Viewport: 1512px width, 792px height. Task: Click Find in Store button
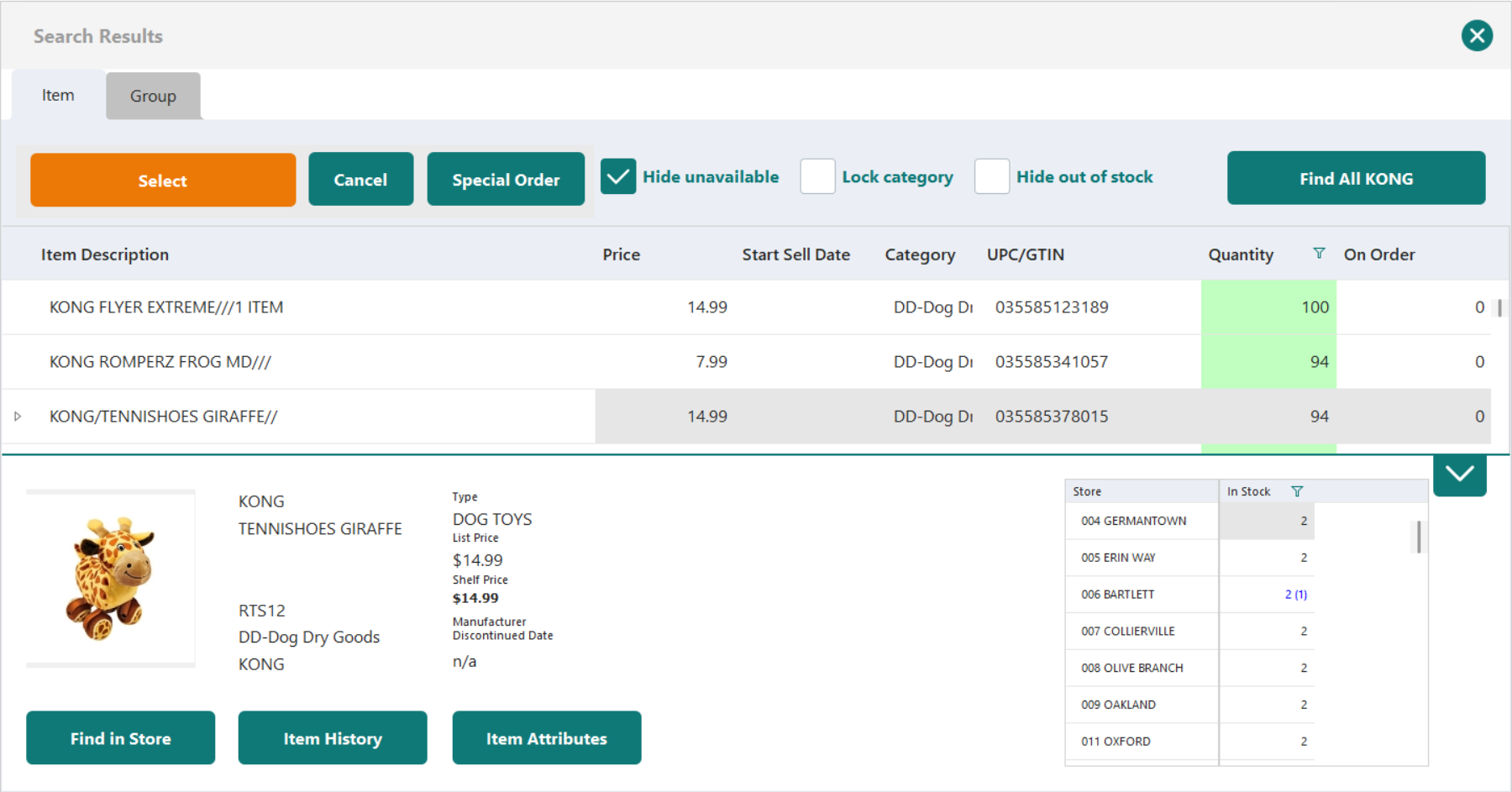pyautogui.click(x=121, y=738)
